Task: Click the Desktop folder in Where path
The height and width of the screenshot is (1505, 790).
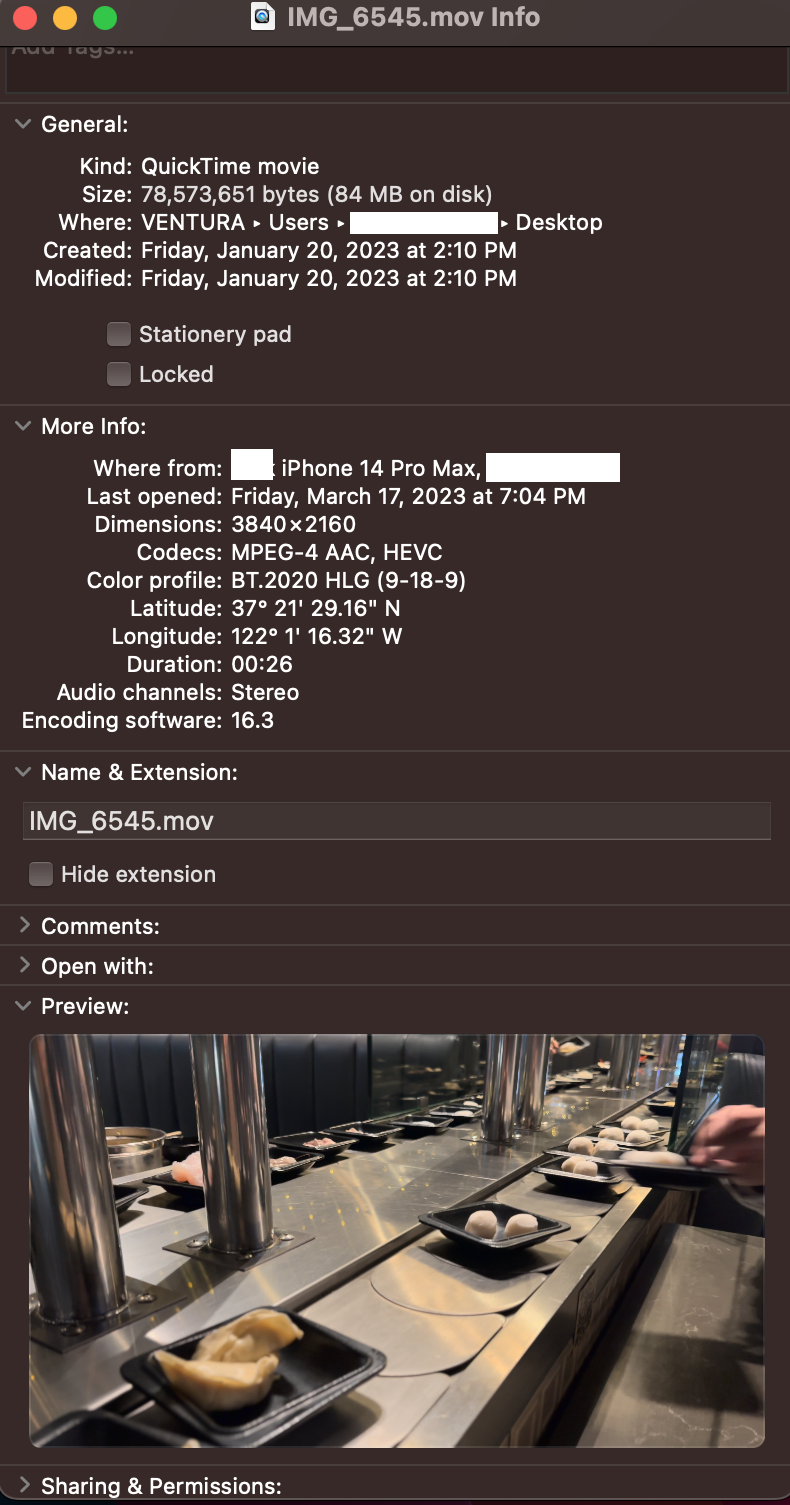Action: [559, 222]
